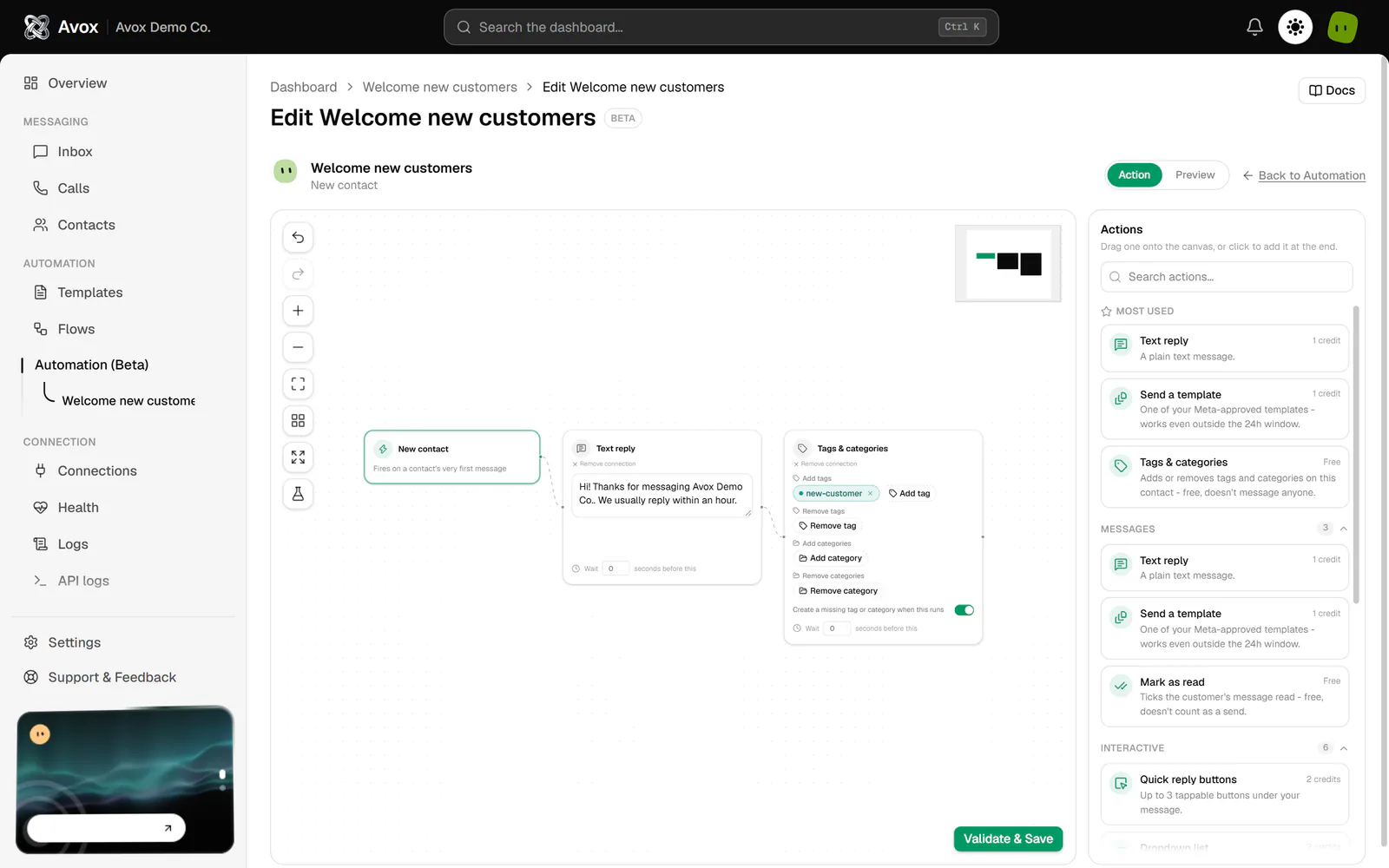1389x868 pixels.
Task: Click the Text reply node message icon
Action: click(x=581, y=449)
